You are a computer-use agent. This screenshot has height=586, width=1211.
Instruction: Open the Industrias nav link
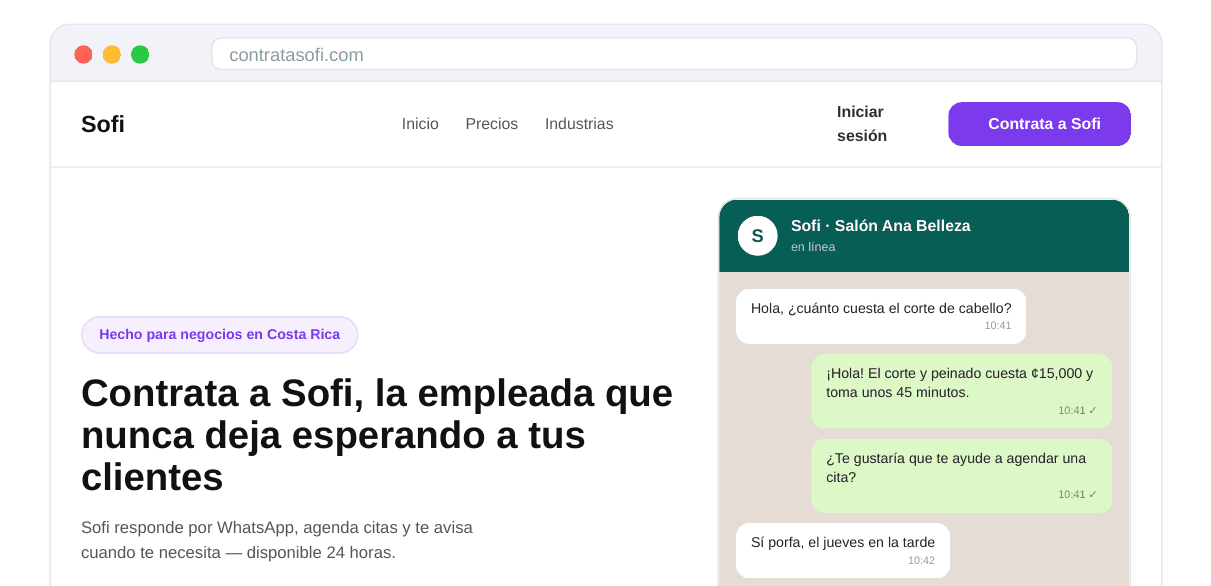[579, 124]
